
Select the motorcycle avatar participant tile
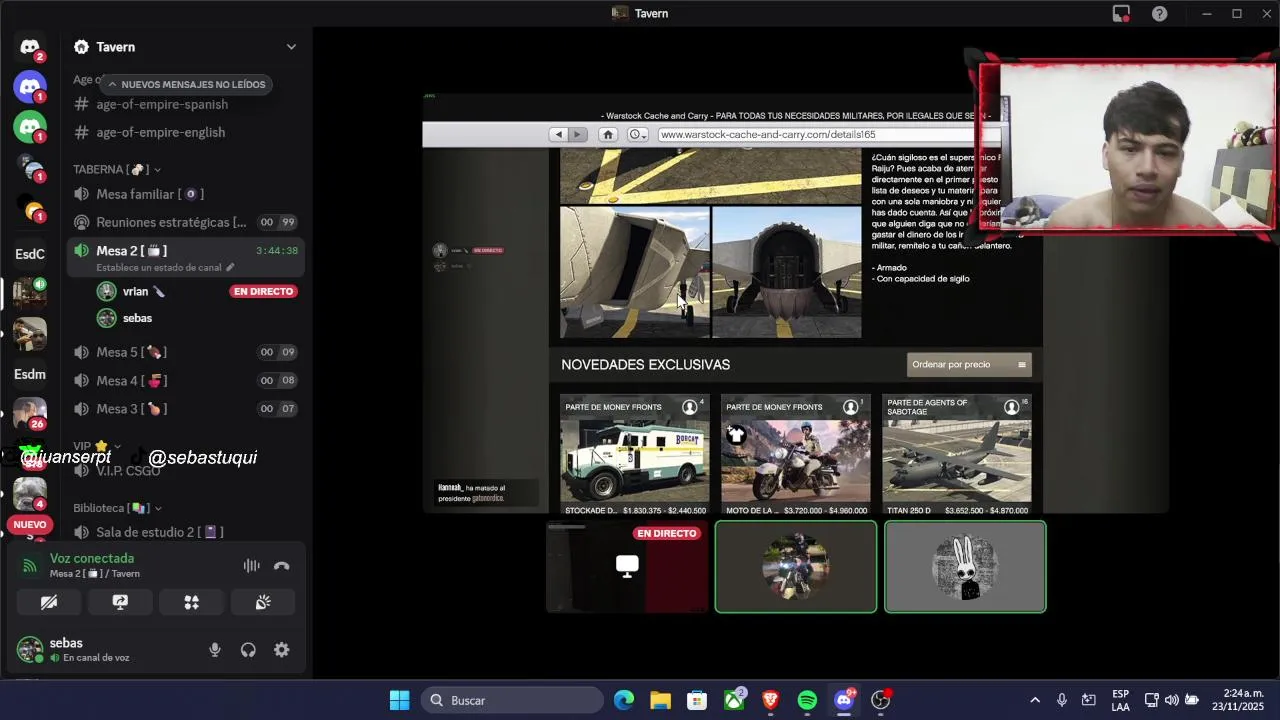click(796, 566)
